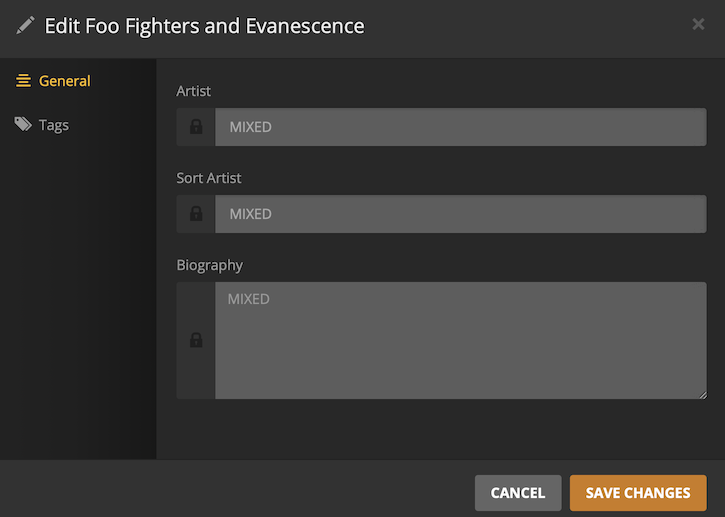Click inside the Biography text area

460,340
